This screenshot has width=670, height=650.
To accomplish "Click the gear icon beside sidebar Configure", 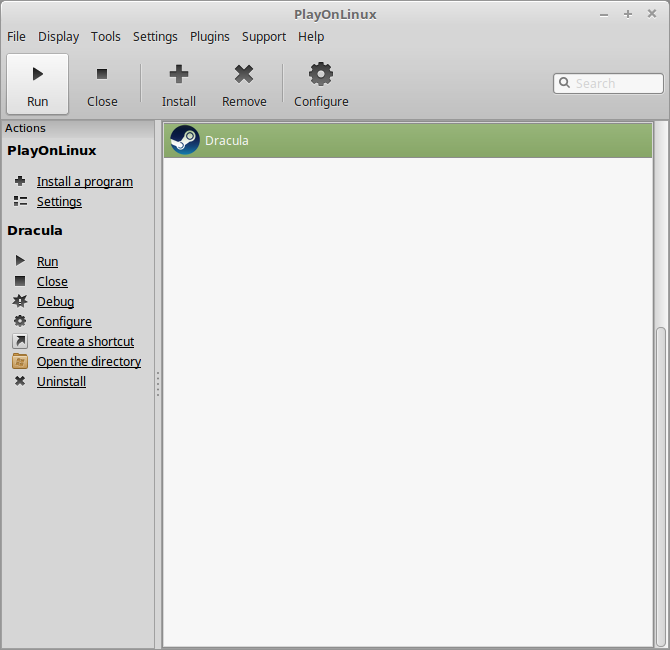I will click(20, 321).
